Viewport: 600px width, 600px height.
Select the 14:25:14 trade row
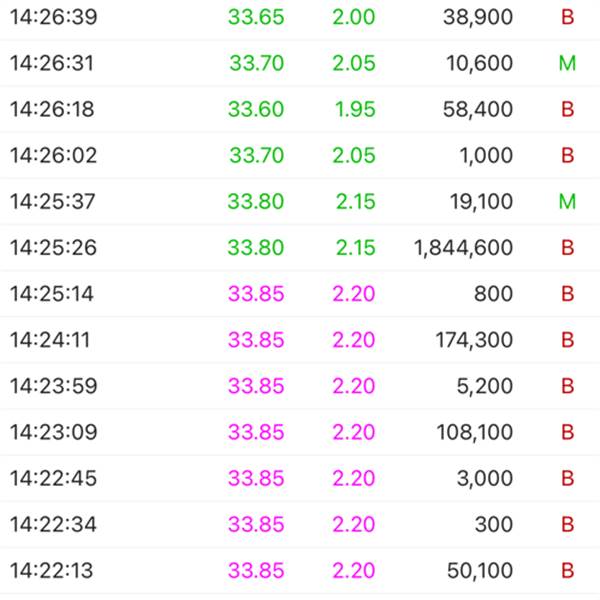point(300,293)
